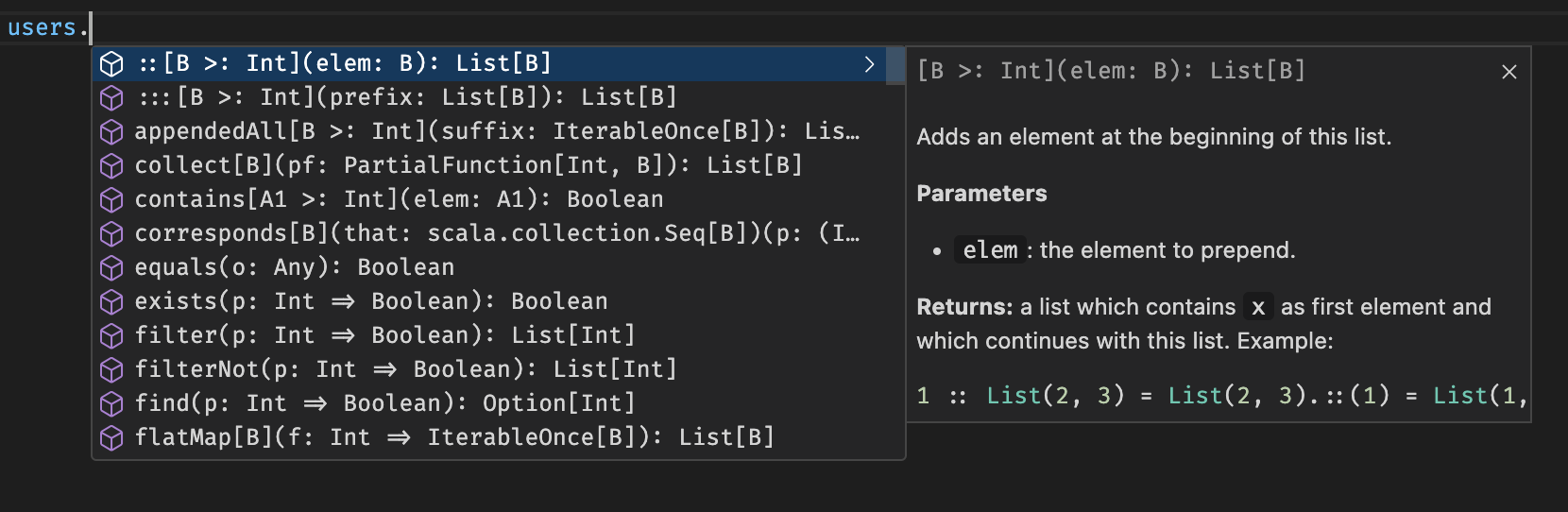The image size is (1568, 512).
Task: Click the cube icon next to contains
Action: coord(111,200)
